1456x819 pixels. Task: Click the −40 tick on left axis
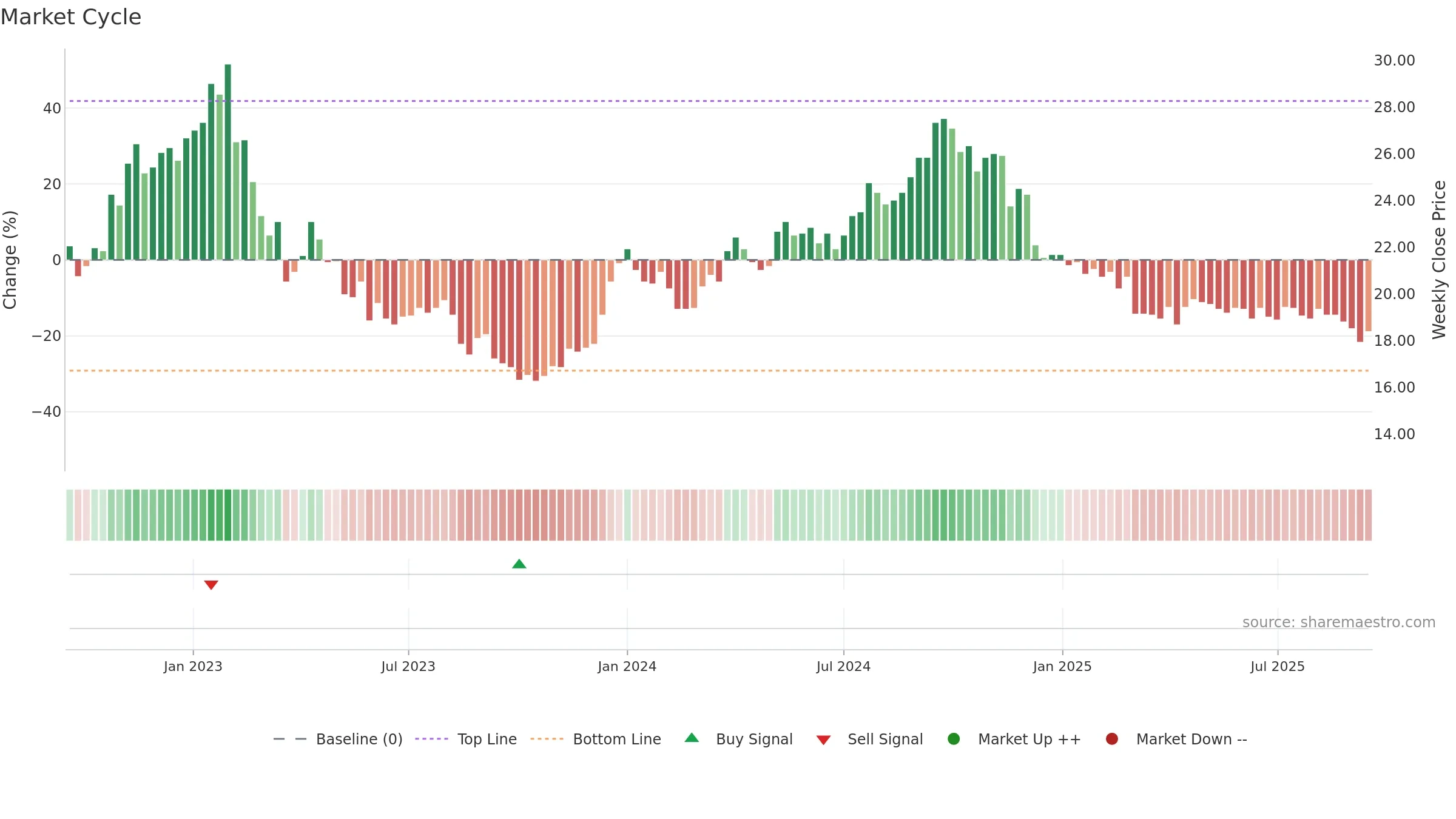coord(47,412)
